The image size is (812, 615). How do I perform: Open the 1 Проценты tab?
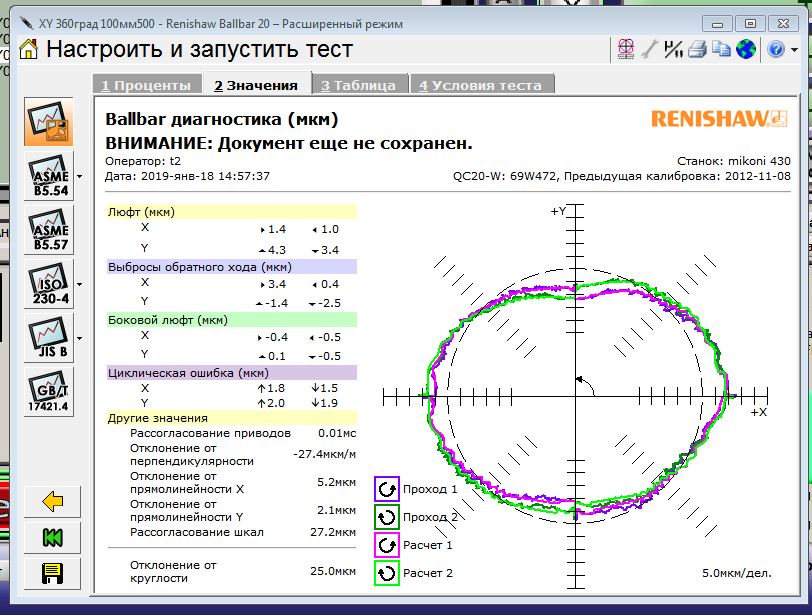(x=146, y=85)
